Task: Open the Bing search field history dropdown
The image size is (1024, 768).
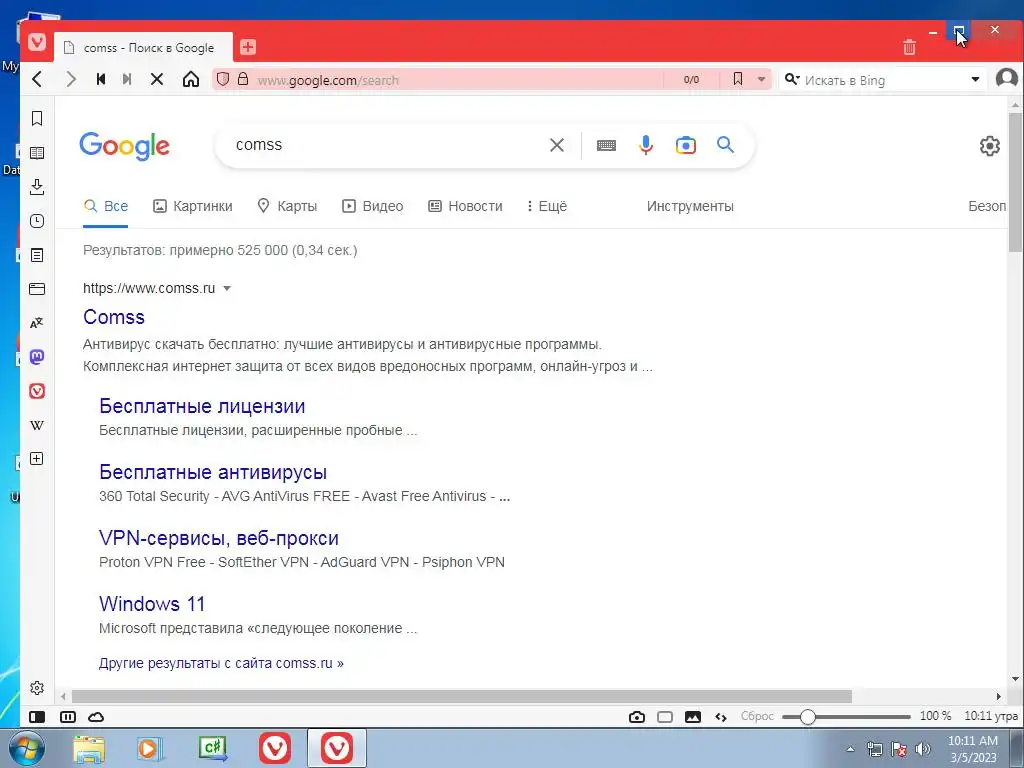Action: point(975,80)
